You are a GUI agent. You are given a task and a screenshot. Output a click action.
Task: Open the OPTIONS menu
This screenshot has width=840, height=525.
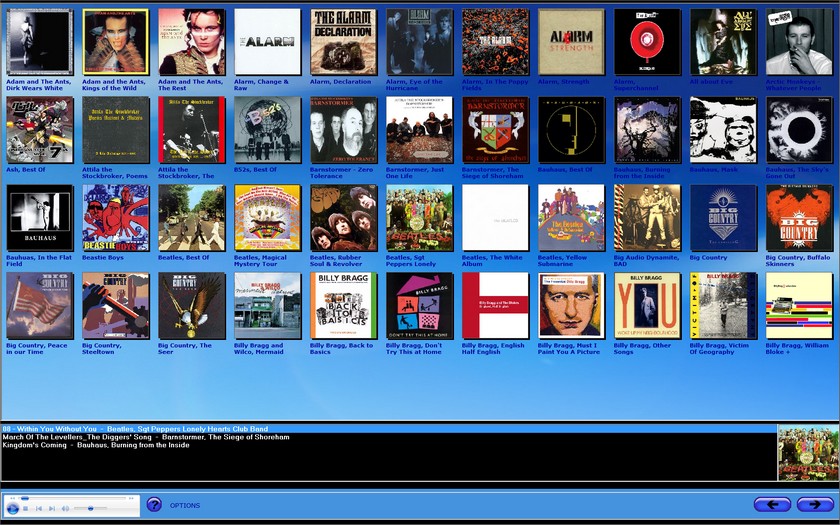[x=185, y=505]
